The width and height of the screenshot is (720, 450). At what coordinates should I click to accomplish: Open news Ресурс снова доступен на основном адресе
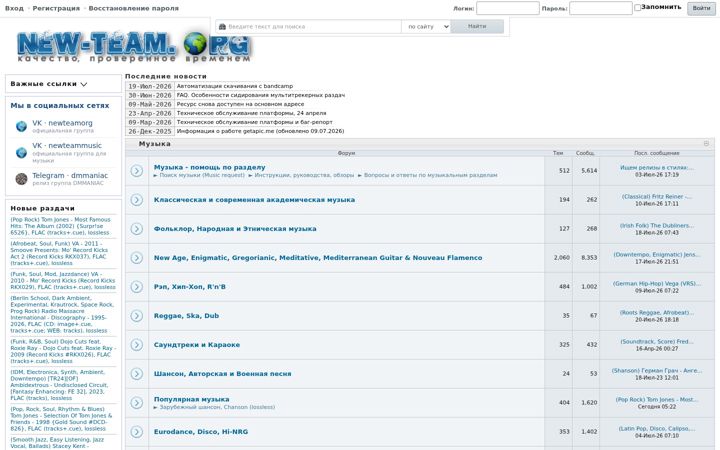pos(240,104)
